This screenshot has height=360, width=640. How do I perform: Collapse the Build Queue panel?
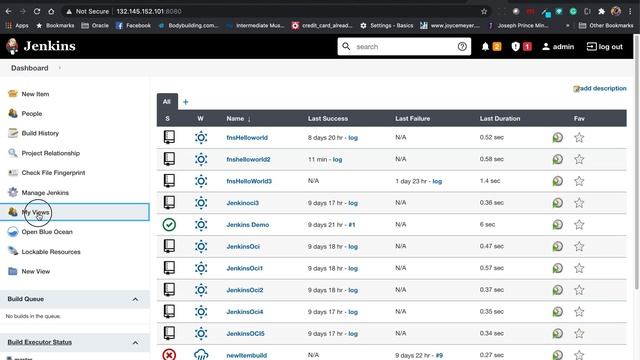point(135,299)
